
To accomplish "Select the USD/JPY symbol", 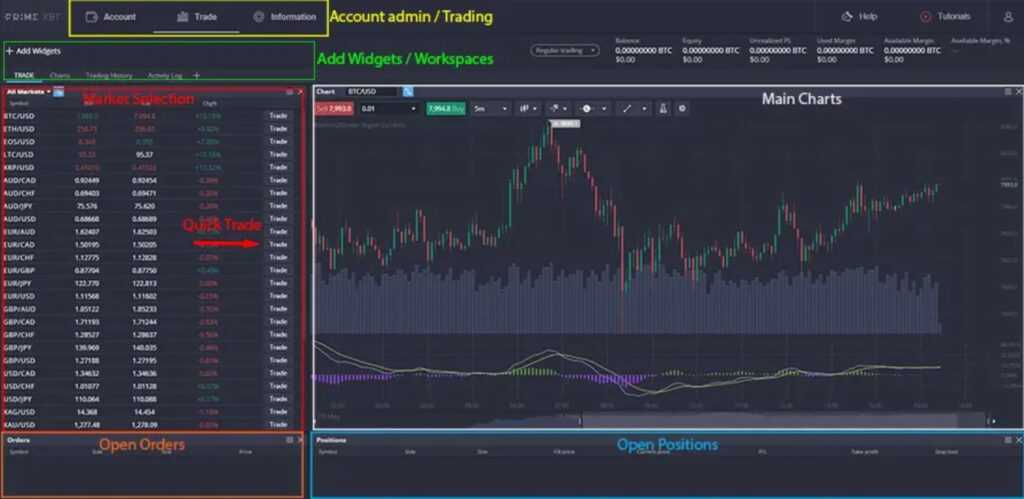I will tap(19, 399).
